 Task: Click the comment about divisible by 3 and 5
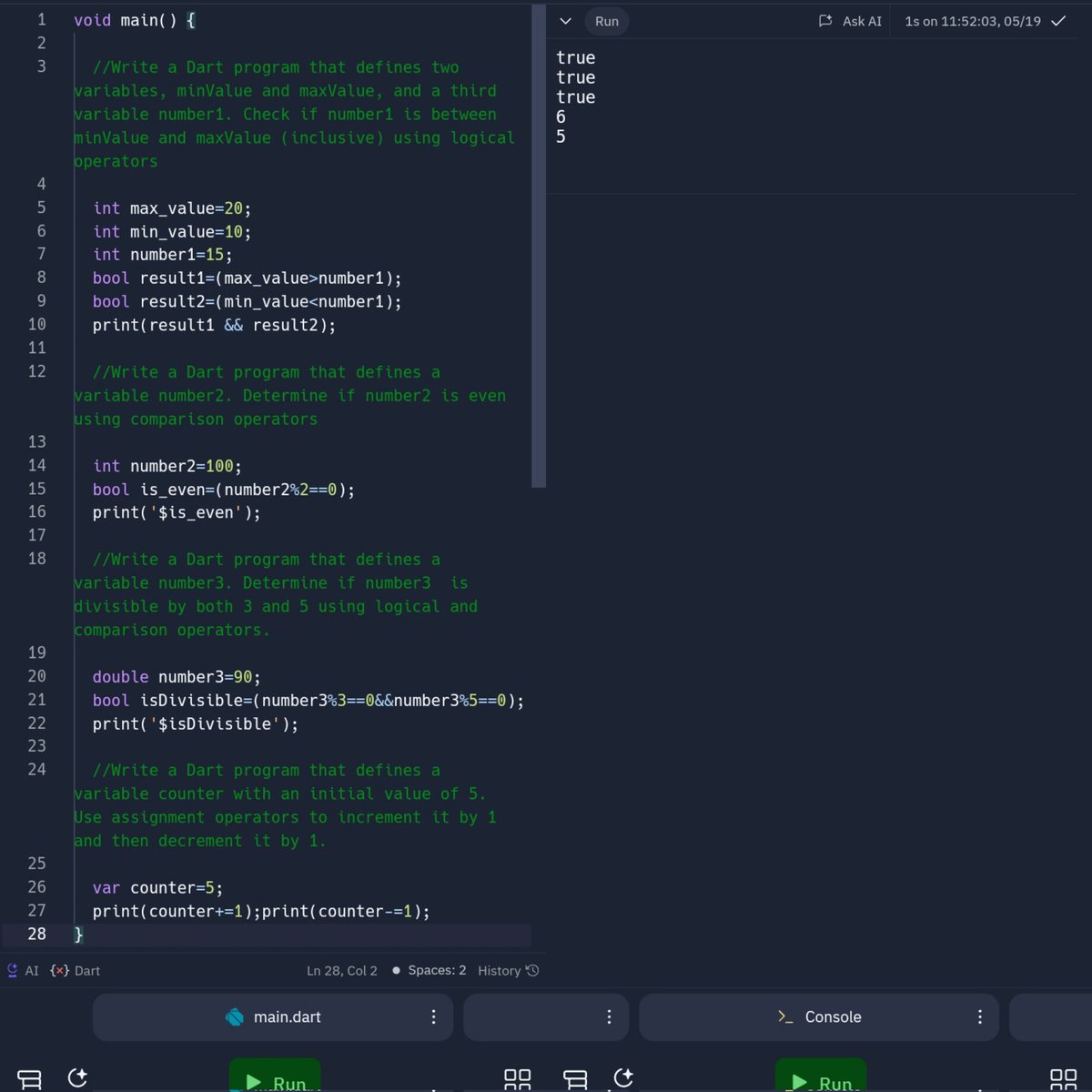pos(276,595)
